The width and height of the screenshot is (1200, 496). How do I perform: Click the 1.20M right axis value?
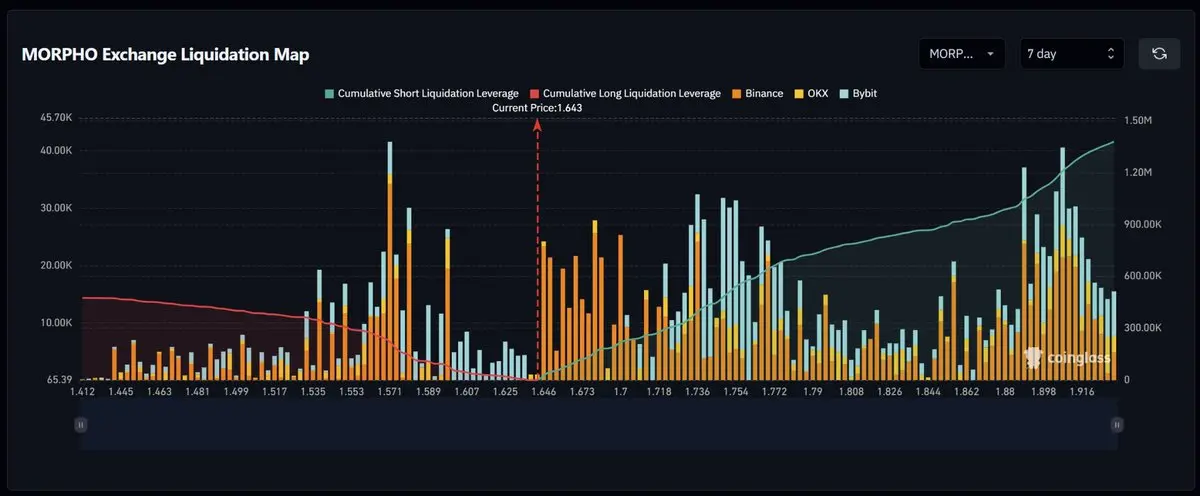pos(1138,172)
